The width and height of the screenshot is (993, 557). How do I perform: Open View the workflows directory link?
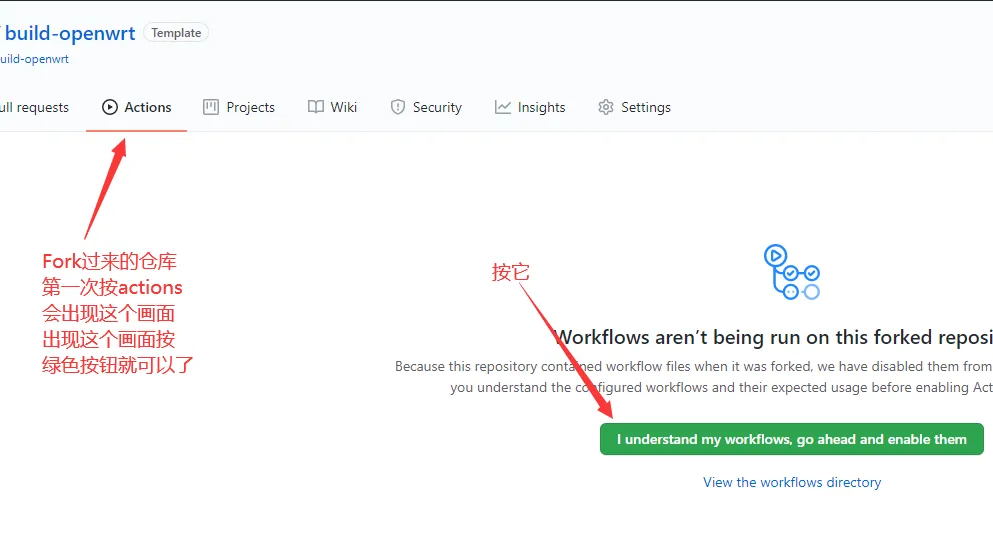click(x=792, y=482)
